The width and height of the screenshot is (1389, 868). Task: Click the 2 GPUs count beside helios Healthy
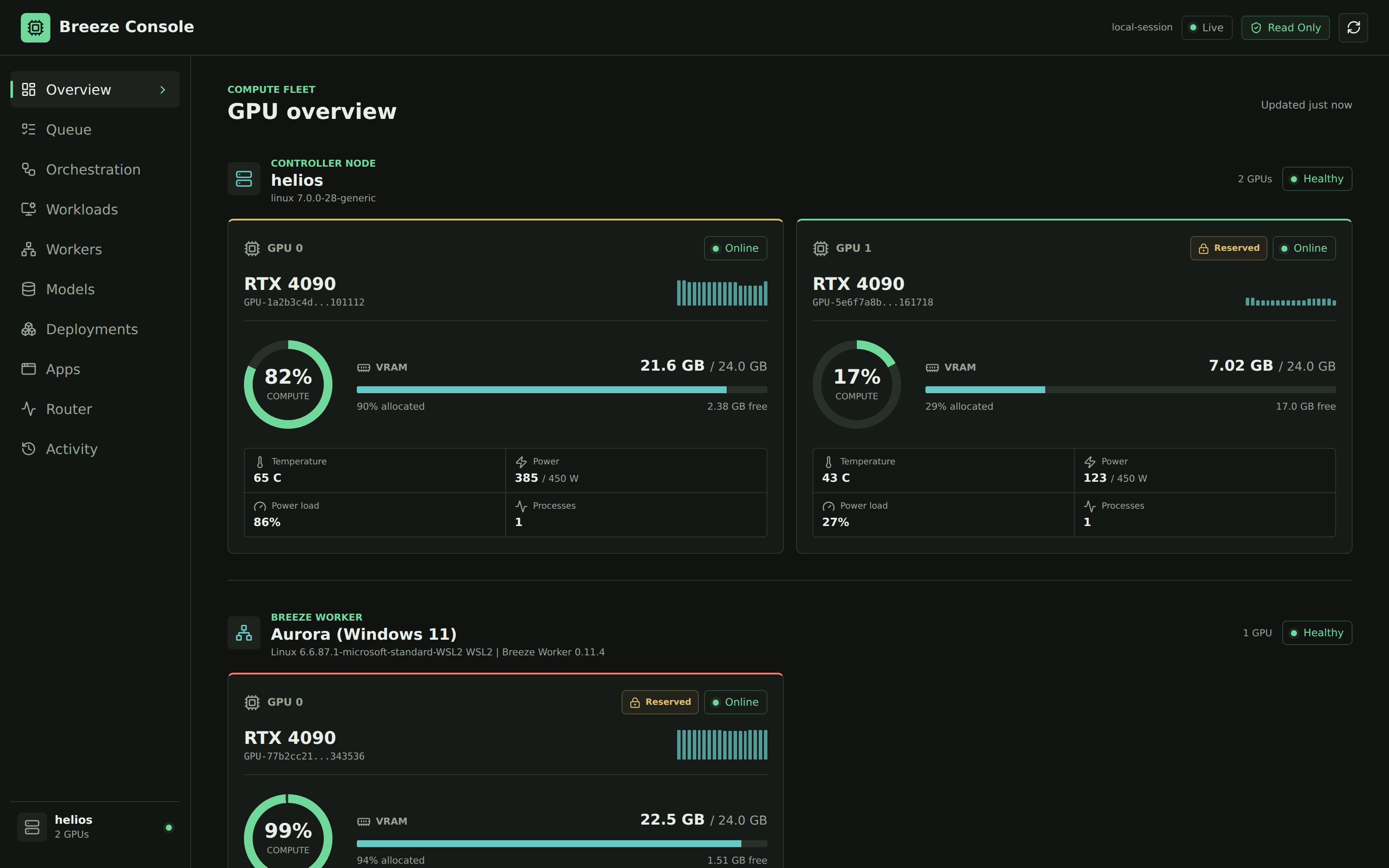pos(1255,179)
